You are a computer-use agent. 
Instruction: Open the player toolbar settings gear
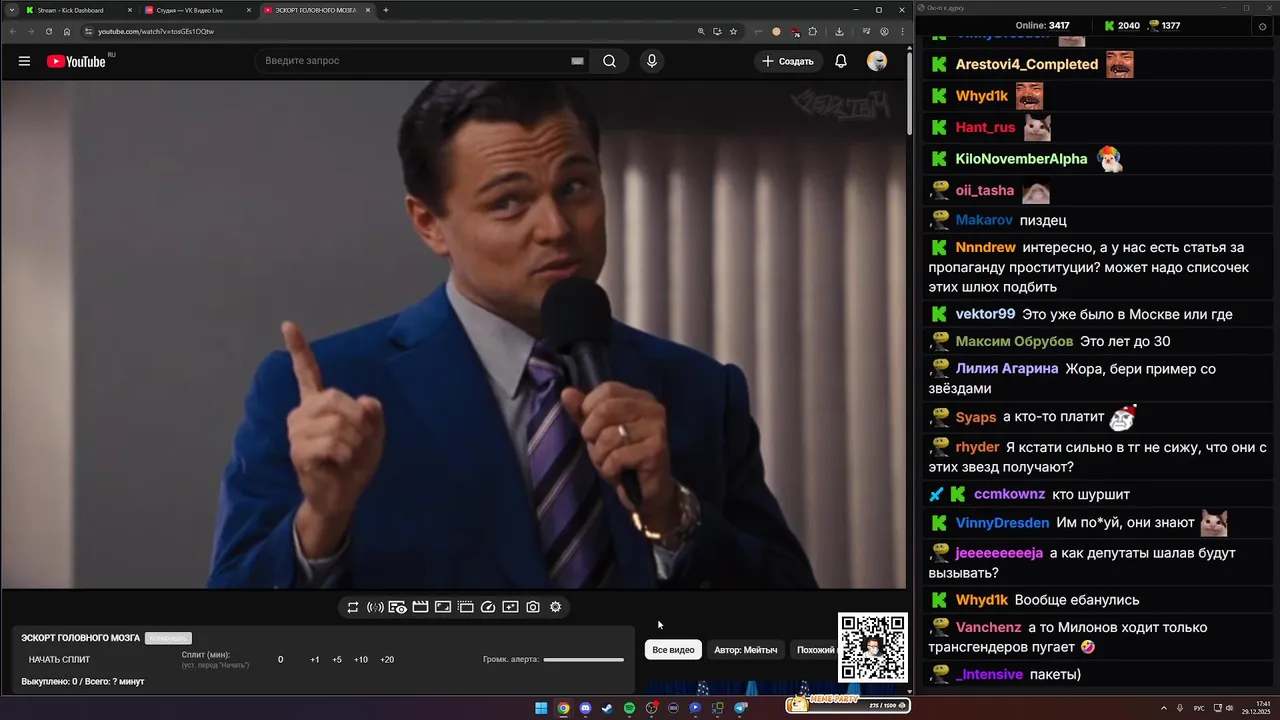click(555, 607)
